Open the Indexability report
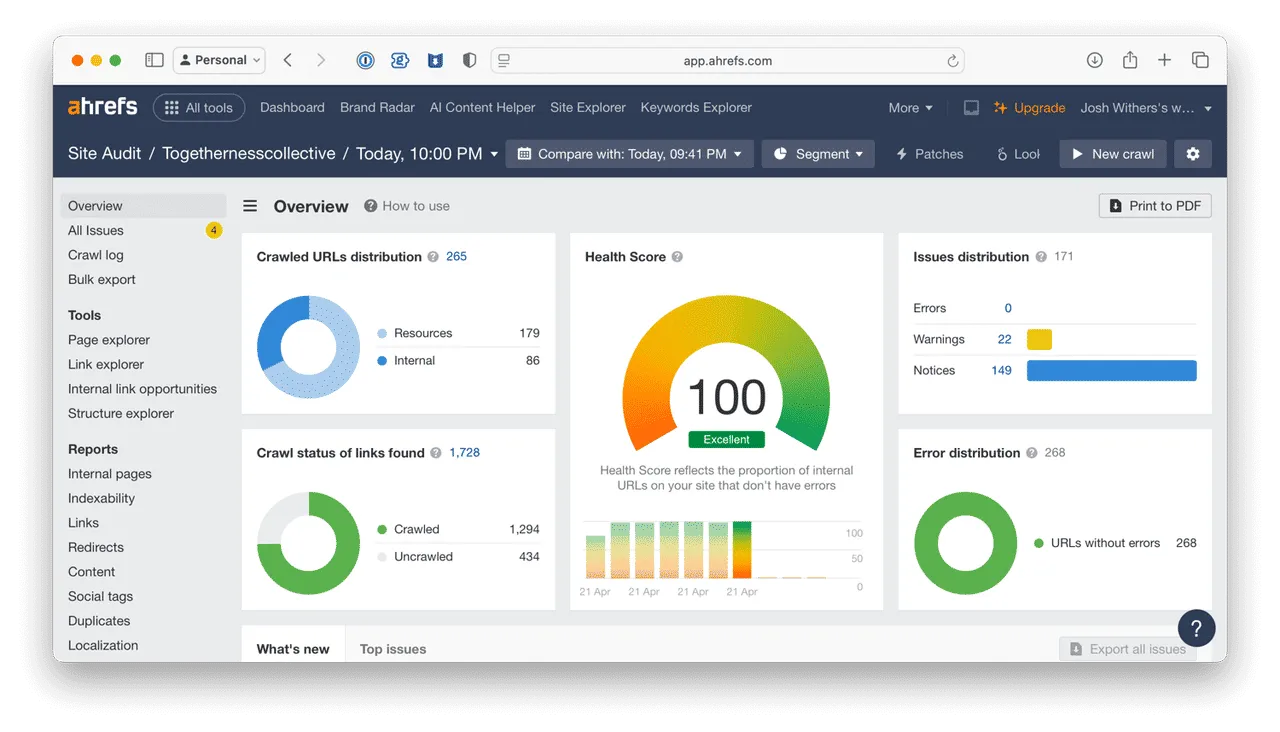1280x732 pixels. 101,498
